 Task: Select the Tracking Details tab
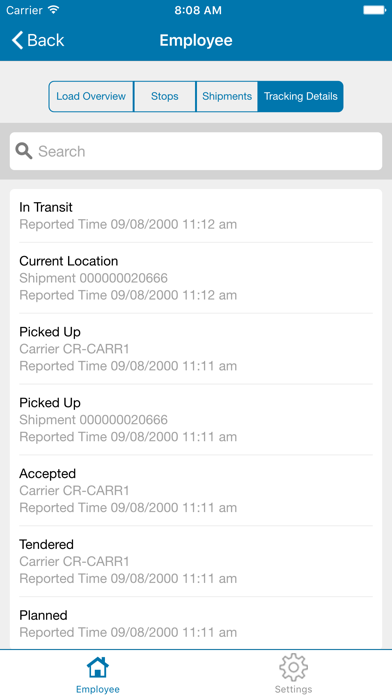click(x=301, y=96)
